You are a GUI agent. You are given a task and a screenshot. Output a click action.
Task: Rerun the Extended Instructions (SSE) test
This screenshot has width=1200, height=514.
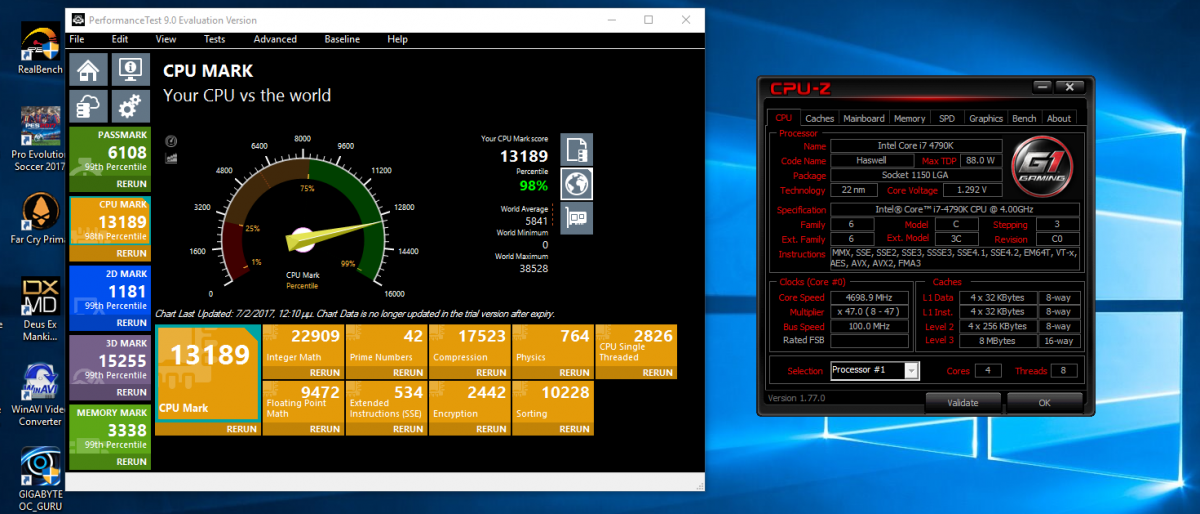pos(407,429)
